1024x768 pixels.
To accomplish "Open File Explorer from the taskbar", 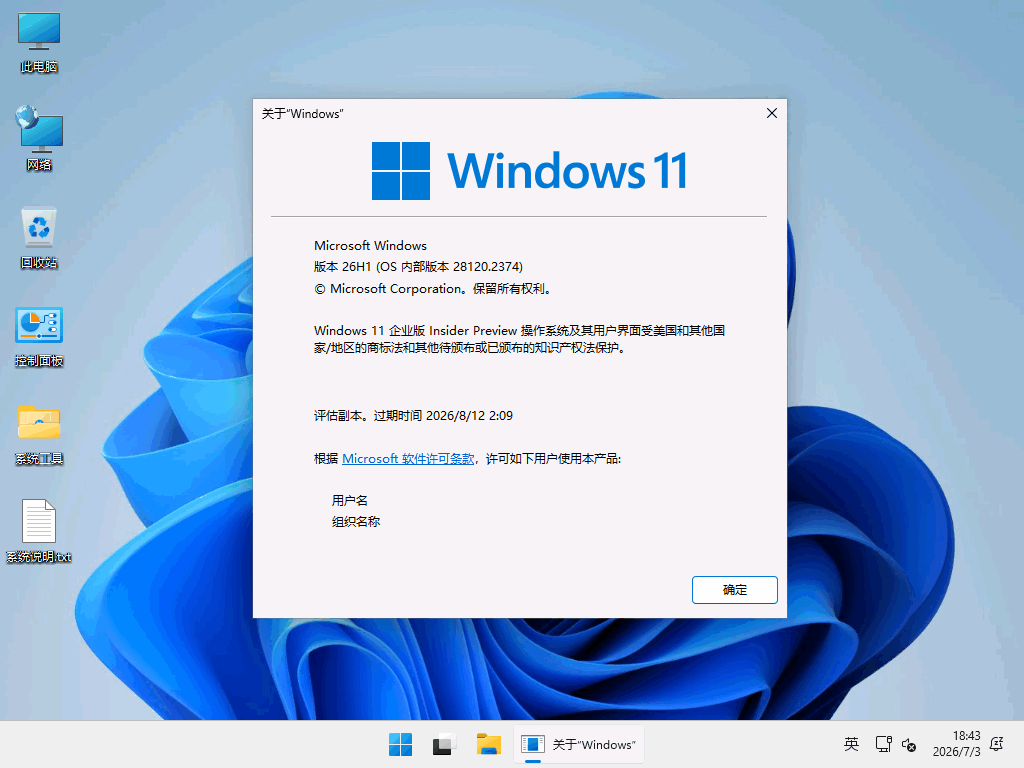I will coord(488,744).
